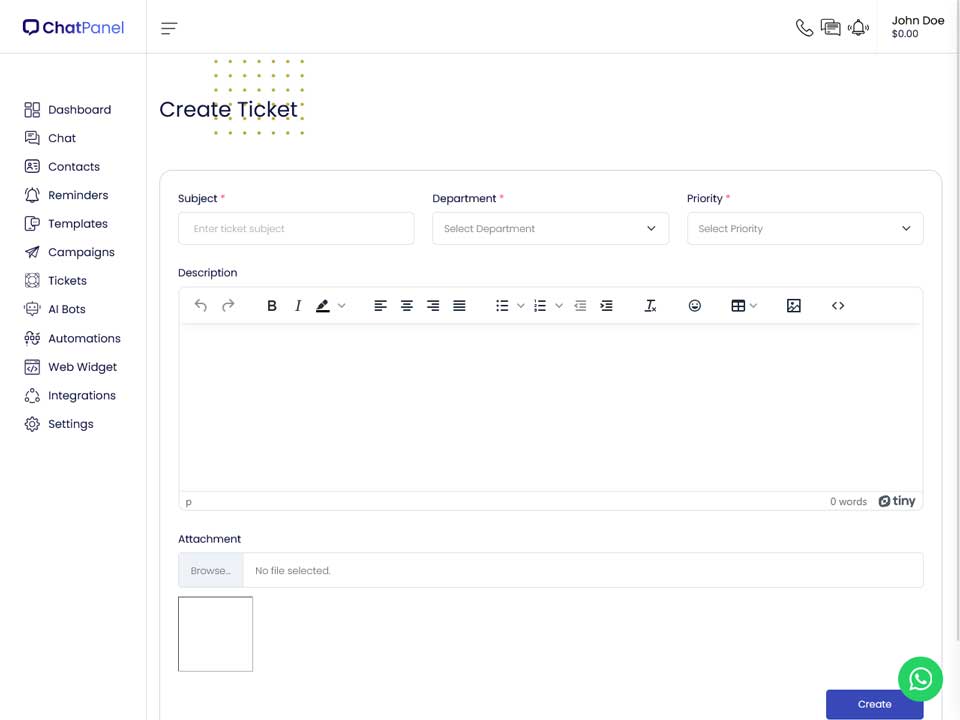Click the Create button

[x=874, y=704]
